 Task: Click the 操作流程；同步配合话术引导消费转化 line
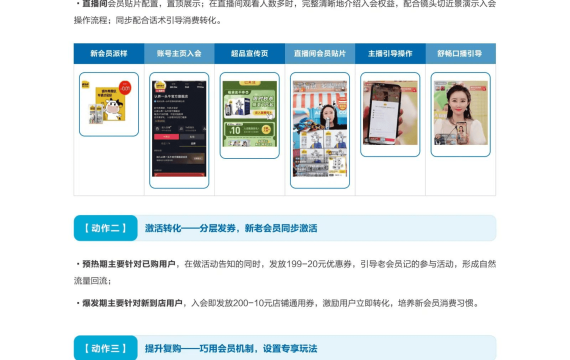(x=148, y=20)
